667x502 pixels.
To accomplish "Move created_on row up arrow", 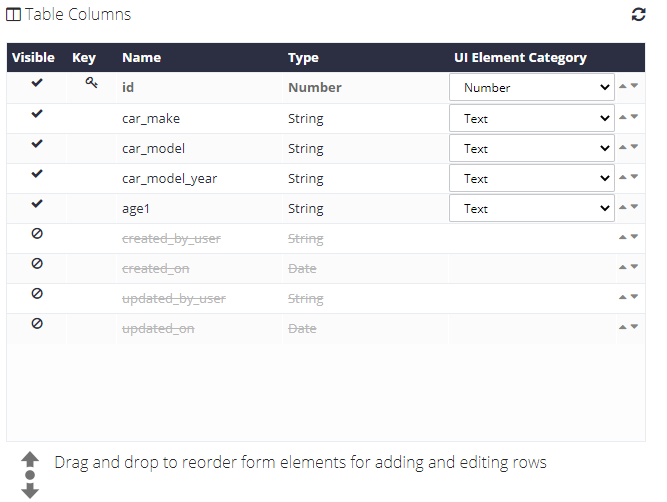I will pos(622,267).
